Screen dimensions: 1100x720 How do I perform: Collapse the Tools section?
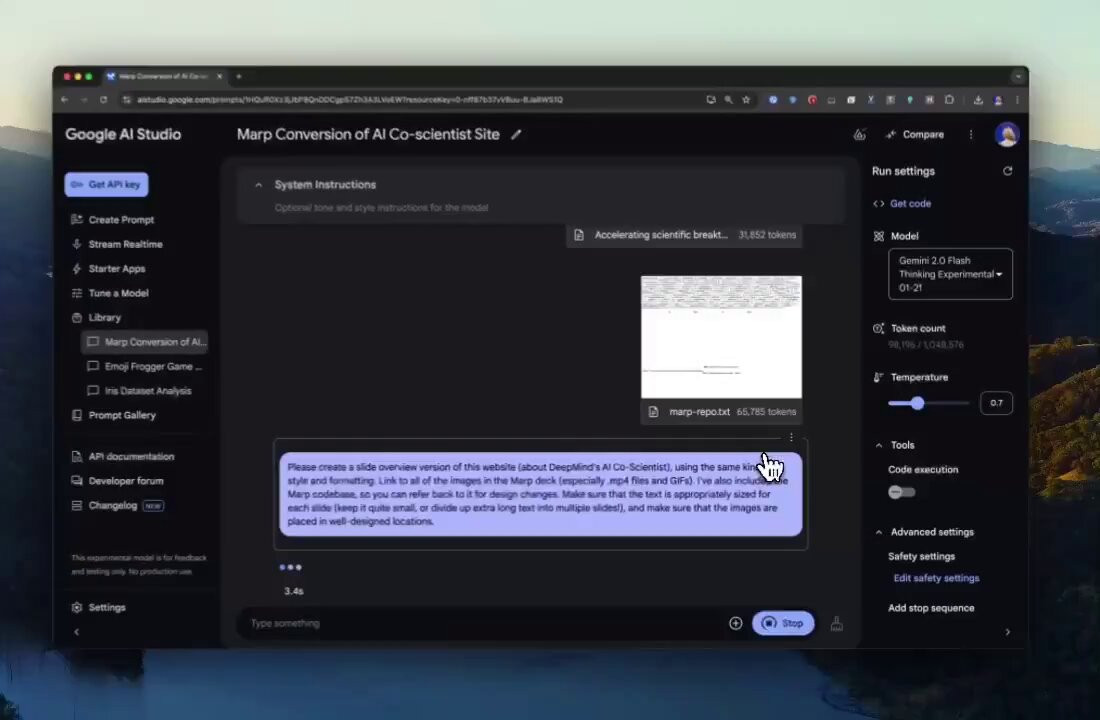pos(878,446)
